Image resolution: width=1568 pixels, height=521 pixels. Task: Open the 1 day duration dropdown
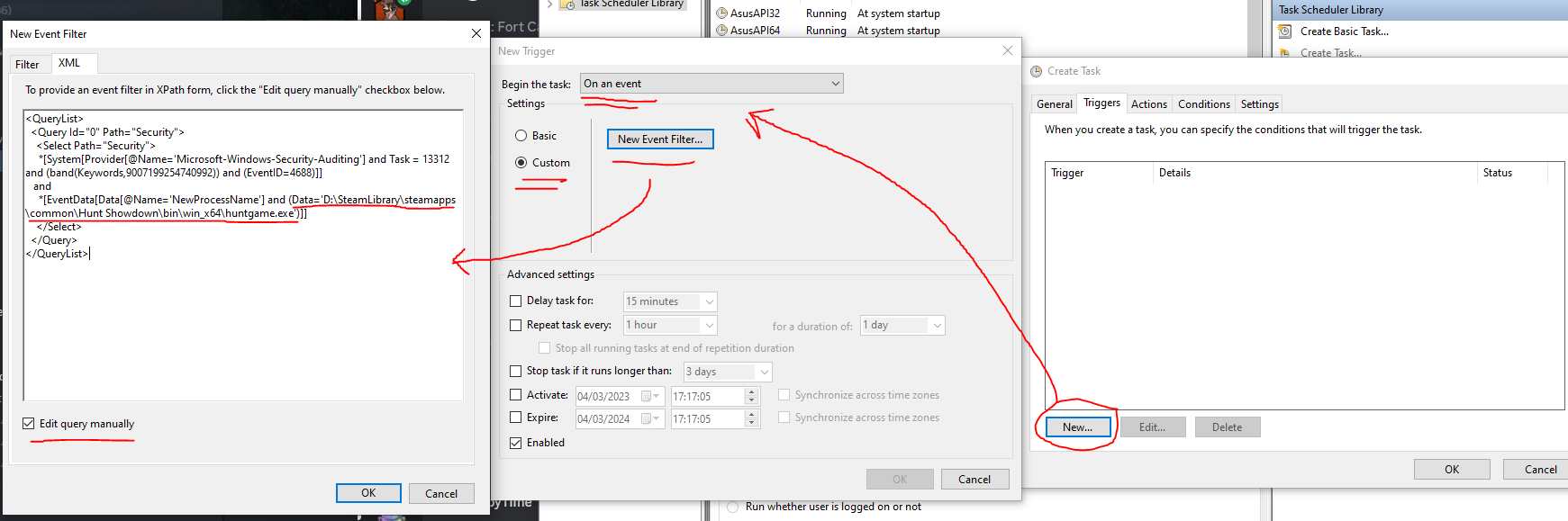pos(902,326)
